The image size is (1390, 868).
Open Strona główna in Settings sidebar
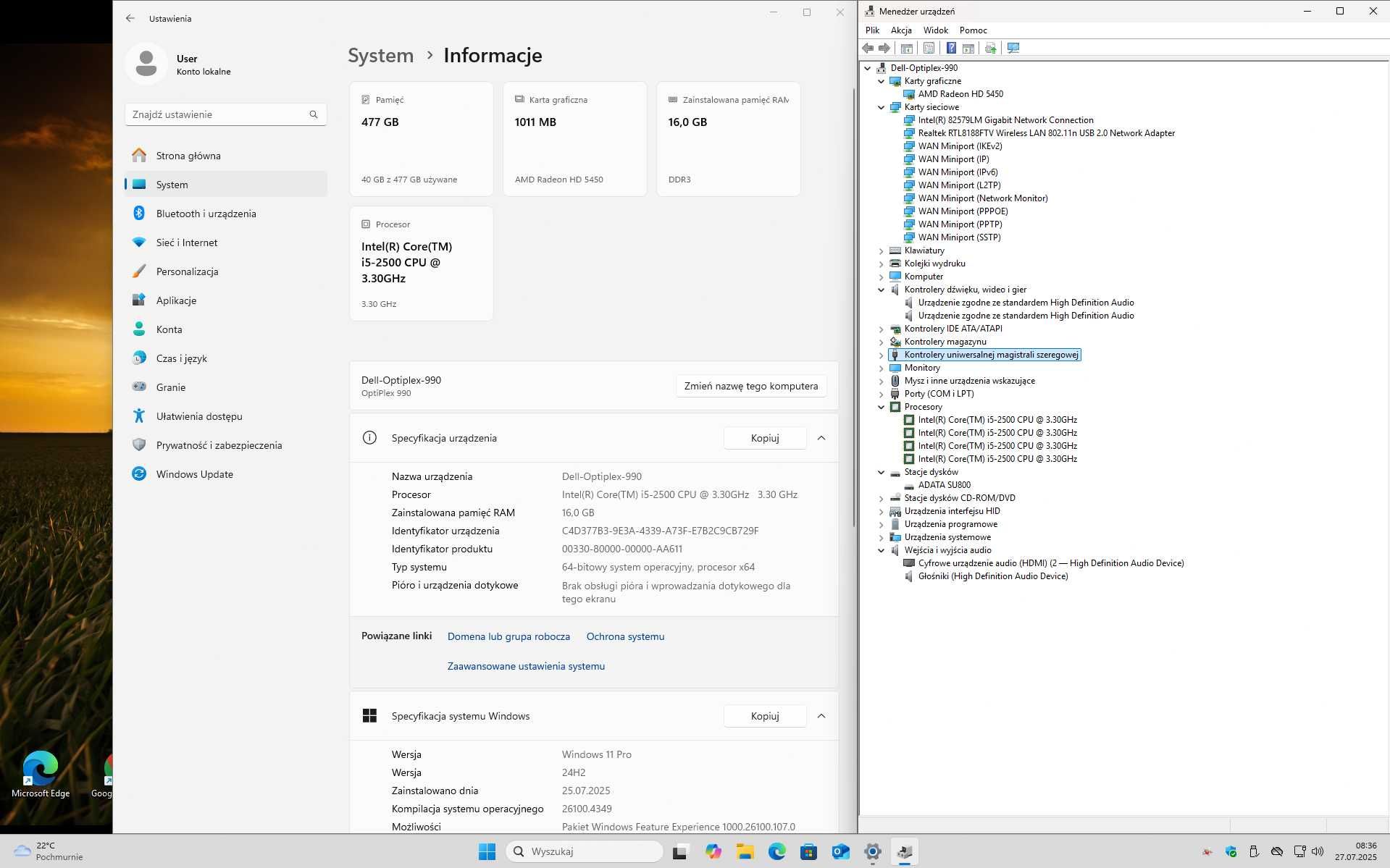[x=226, y=156]
